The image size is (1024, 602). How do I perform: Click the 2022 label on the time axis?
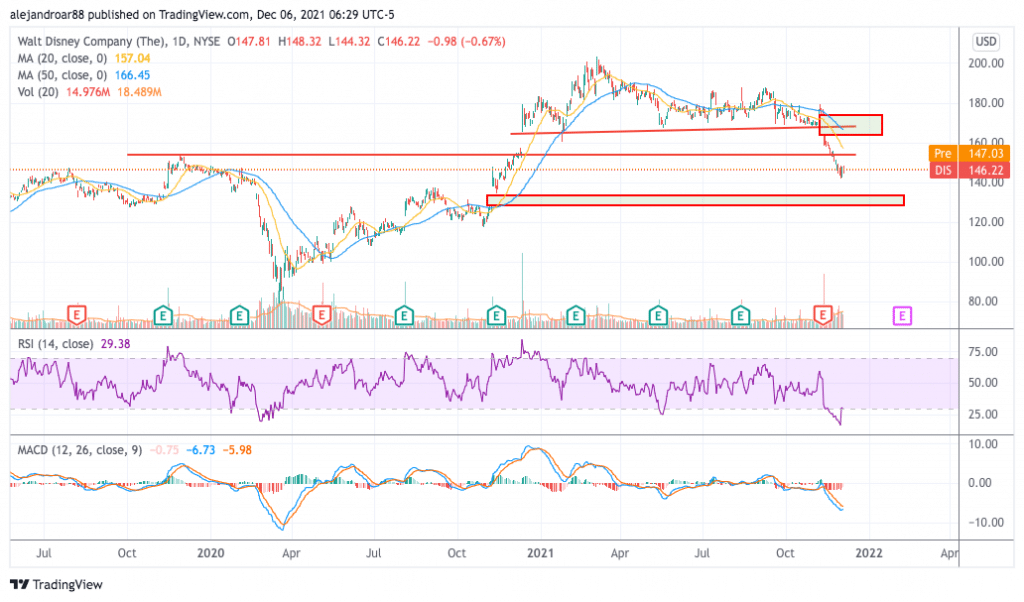click(869, 553)
